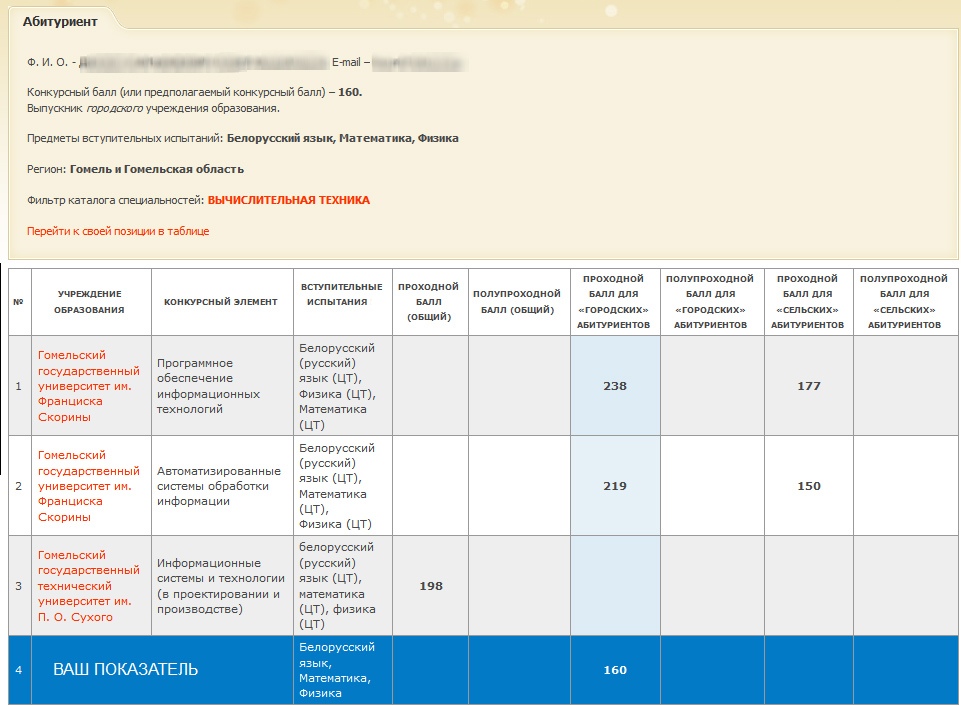Click header Полупроходной балл для «сельских» абитуриентов

click(905, 302)
